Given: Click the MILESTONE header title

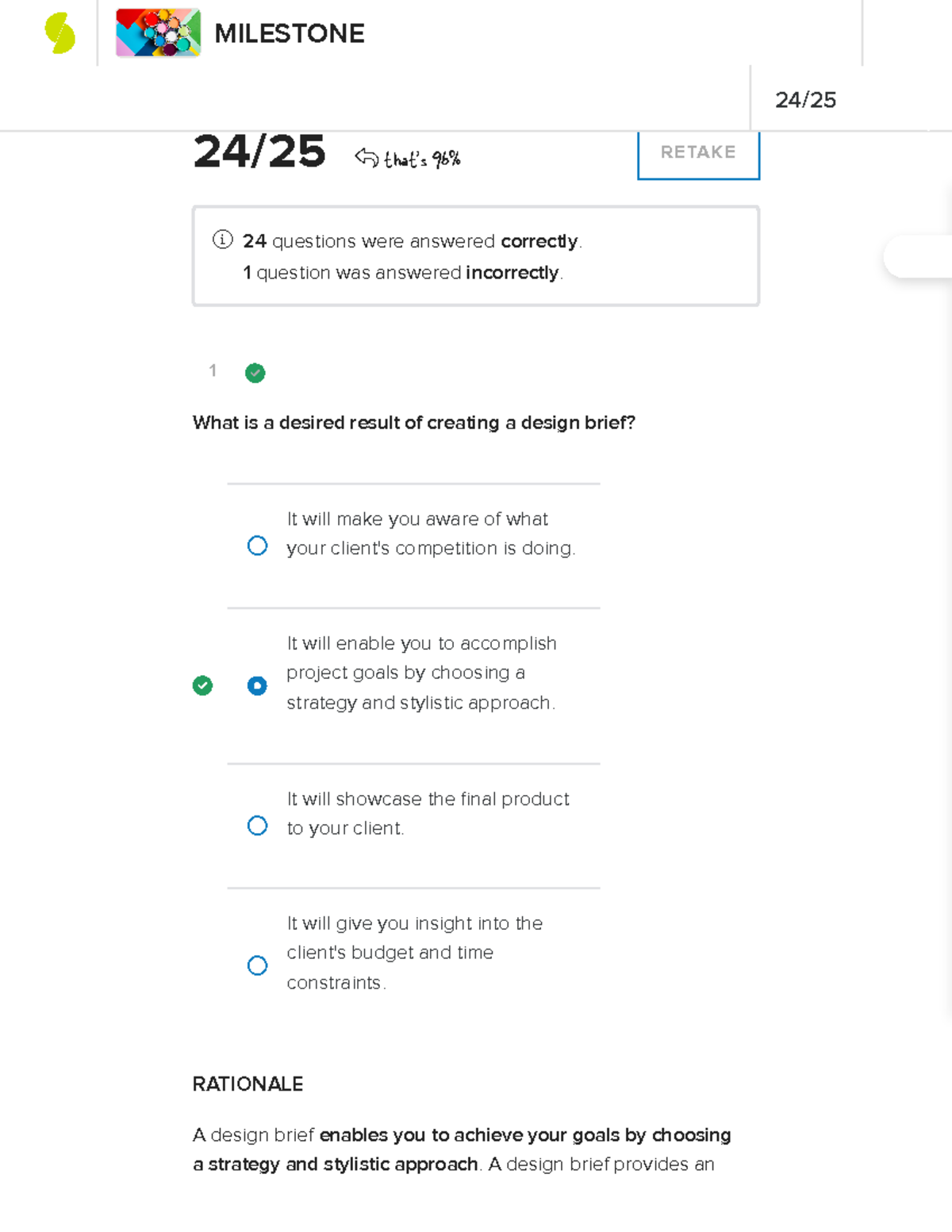Looking at the screenshot, I should [290, 33].
